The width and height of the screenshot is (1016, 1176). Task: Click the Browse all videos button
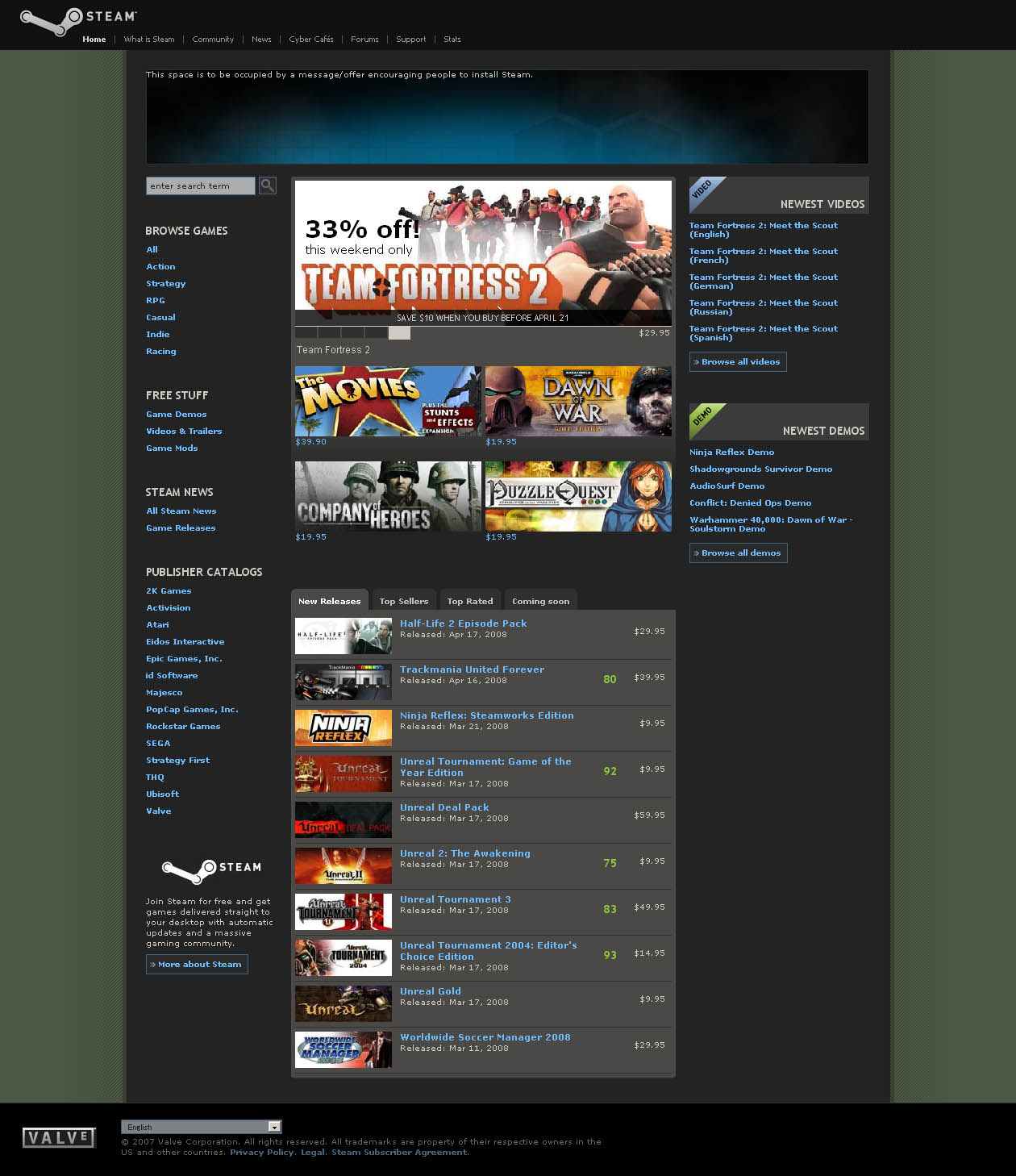(x=738, y=362)
